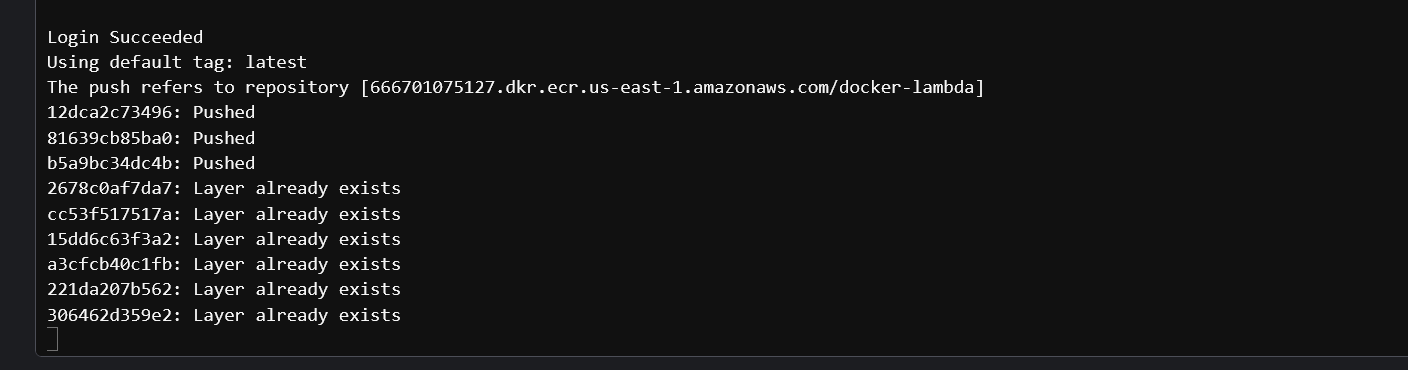1408x370 pixels.
Task: Click 'Layer already exists' beside 2678c0af7da7
Action: 297,188
